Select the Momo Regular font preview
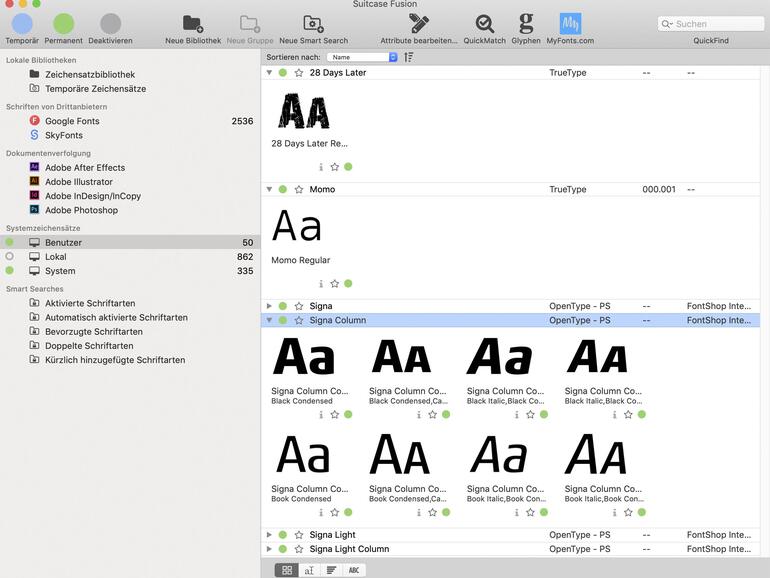 coord(297,228)
